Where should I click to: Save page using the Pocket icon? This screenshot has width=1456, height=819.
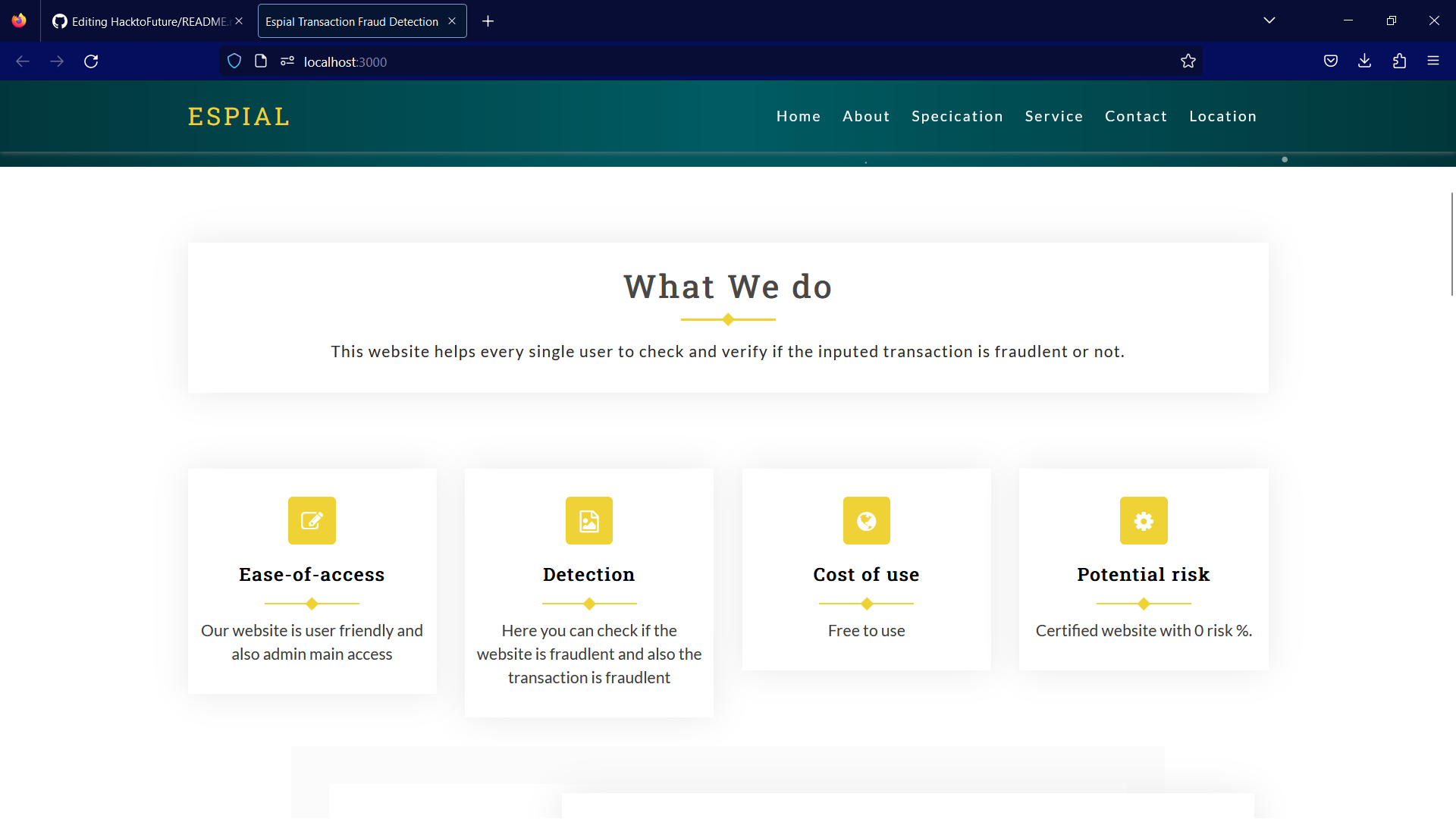point(1331,61)
